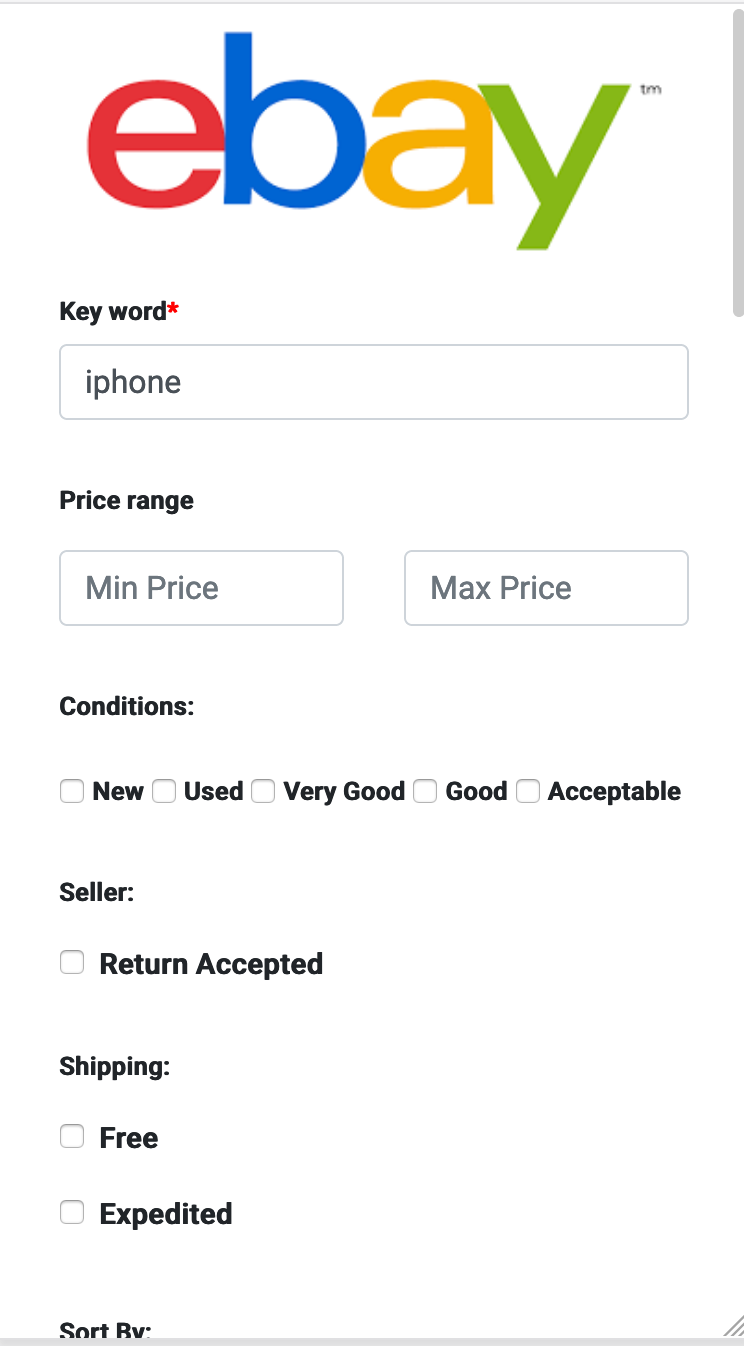Click the Min Price field

(201, 588)
